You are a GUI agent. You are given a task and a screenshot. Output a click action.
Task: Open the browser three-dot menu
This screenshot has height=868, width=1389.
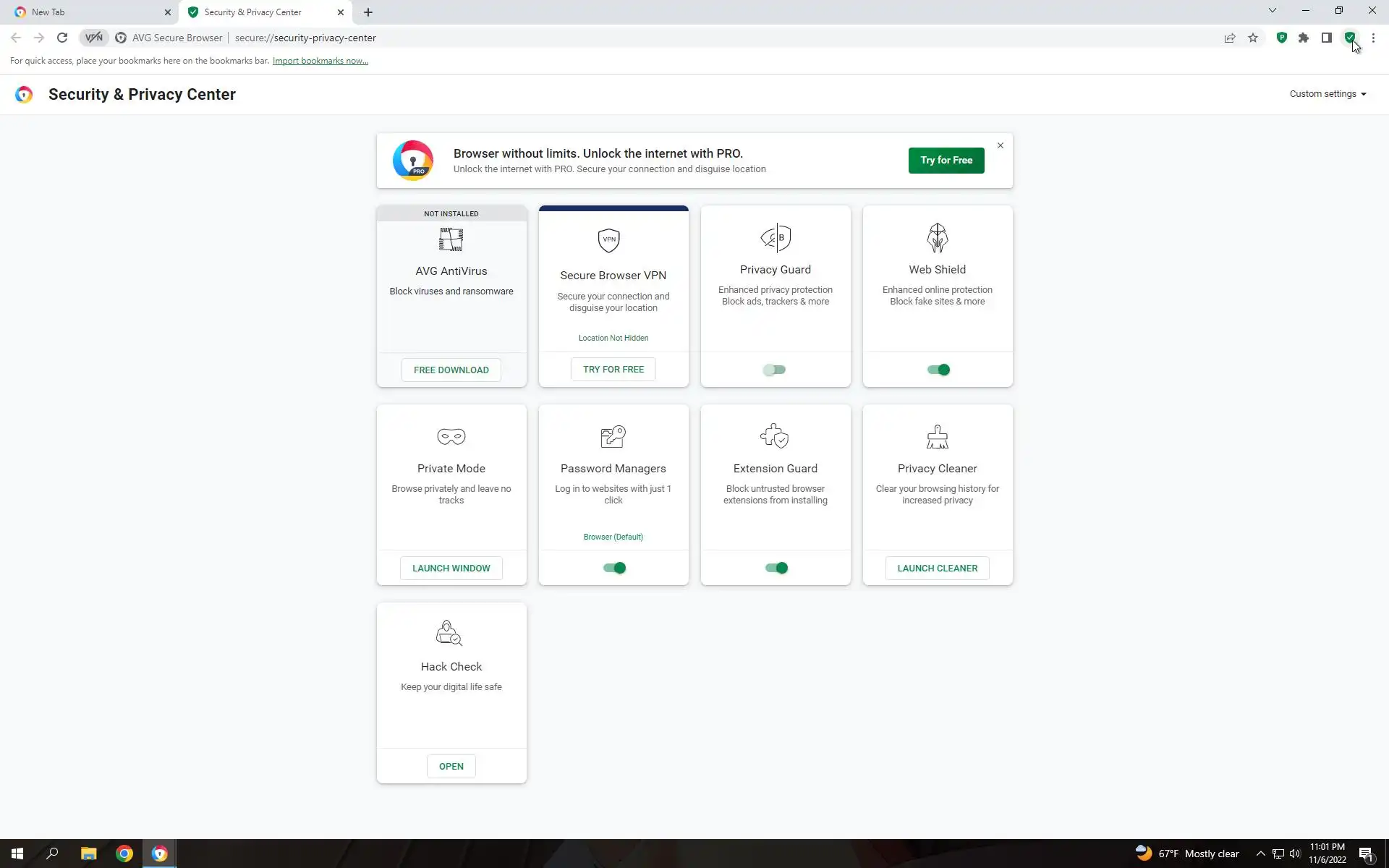pos(1373,38)
